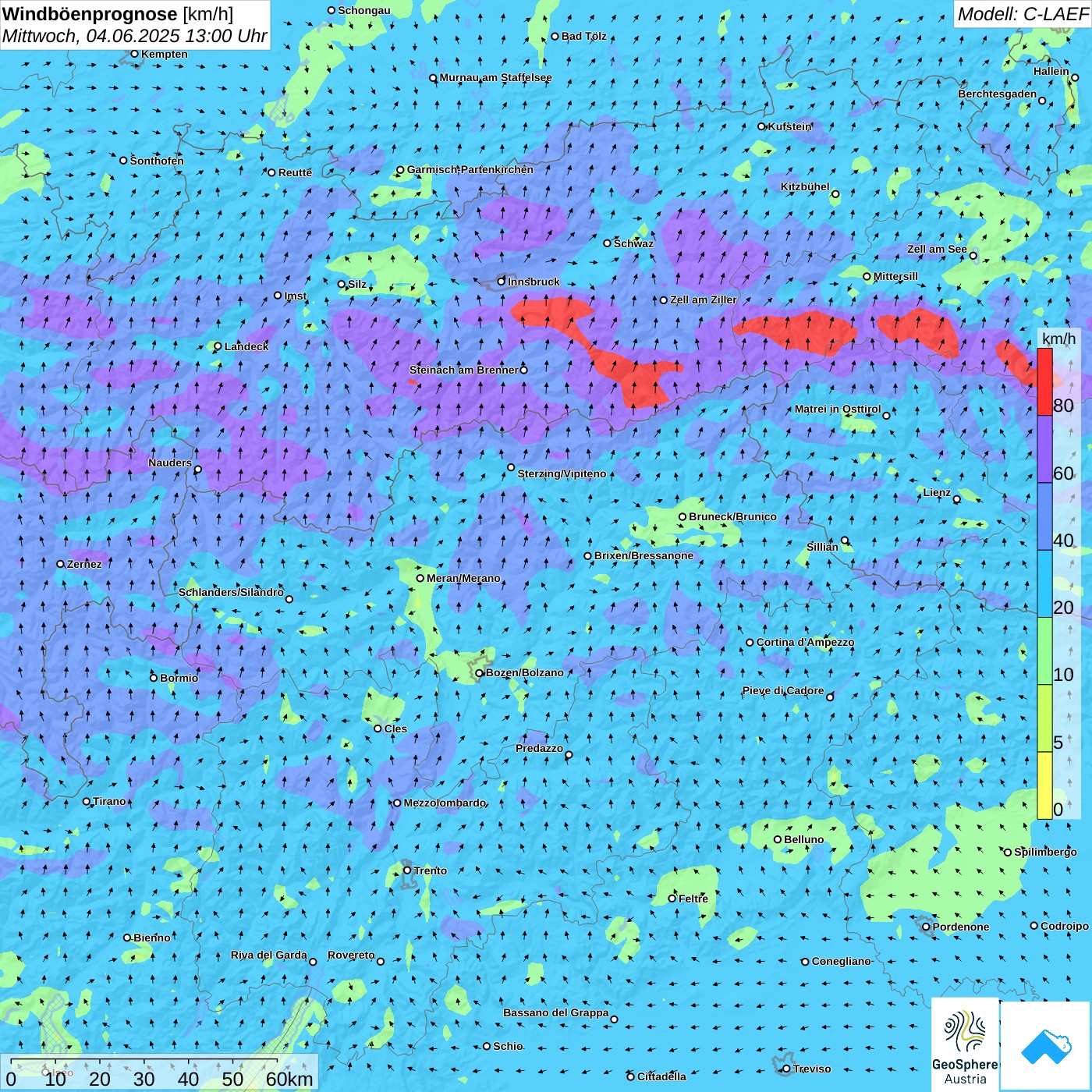The height and width of the screenshot is (1092, 1092).
Task: Click the Steinach am Brenner marker
Action: point(524,370)
